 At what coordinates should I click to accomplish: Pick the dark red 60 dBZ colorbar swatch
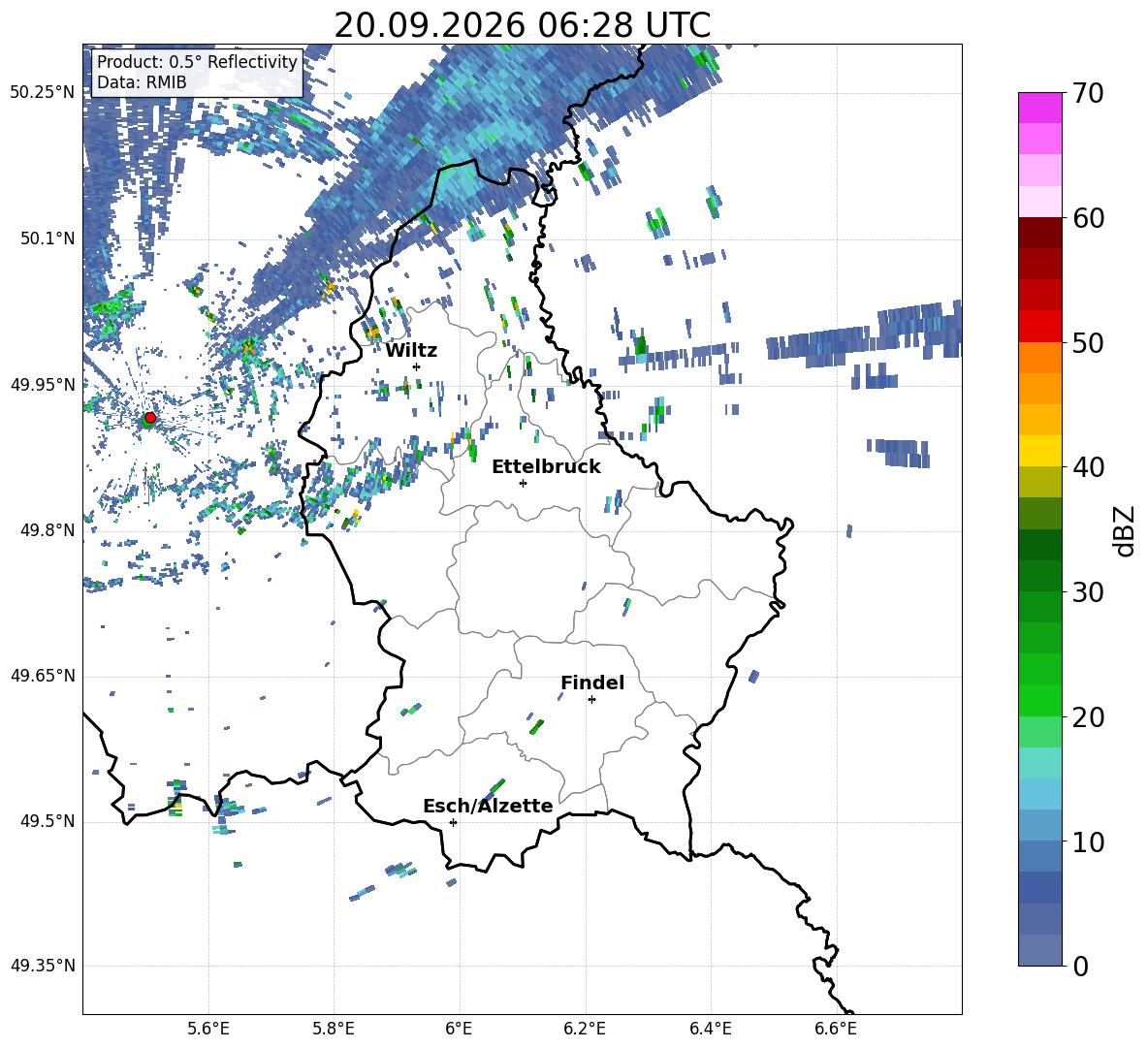(1039, 233)
